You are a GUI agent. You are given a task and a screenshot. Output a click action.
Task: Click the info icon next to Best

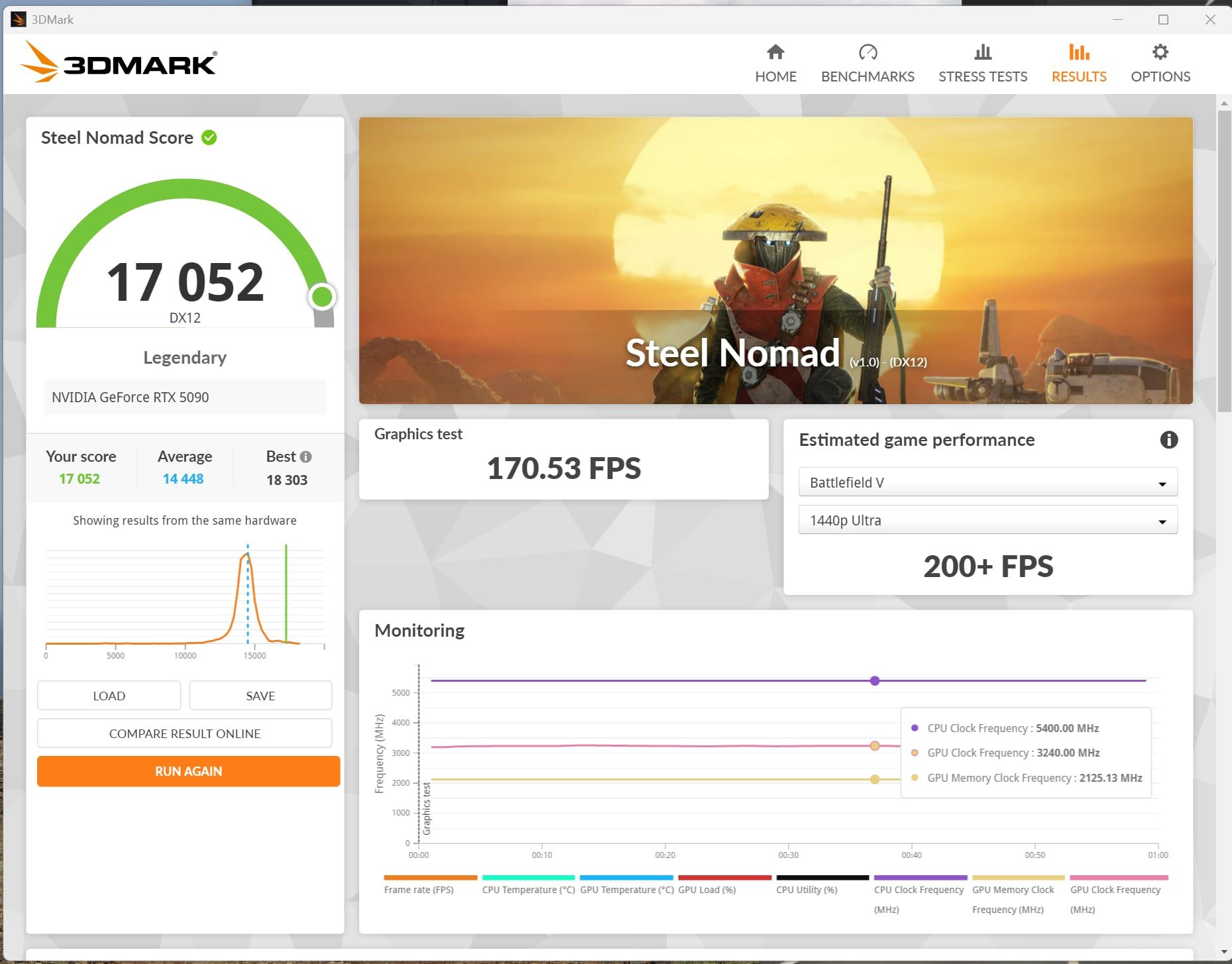click(x=306, y=456)
